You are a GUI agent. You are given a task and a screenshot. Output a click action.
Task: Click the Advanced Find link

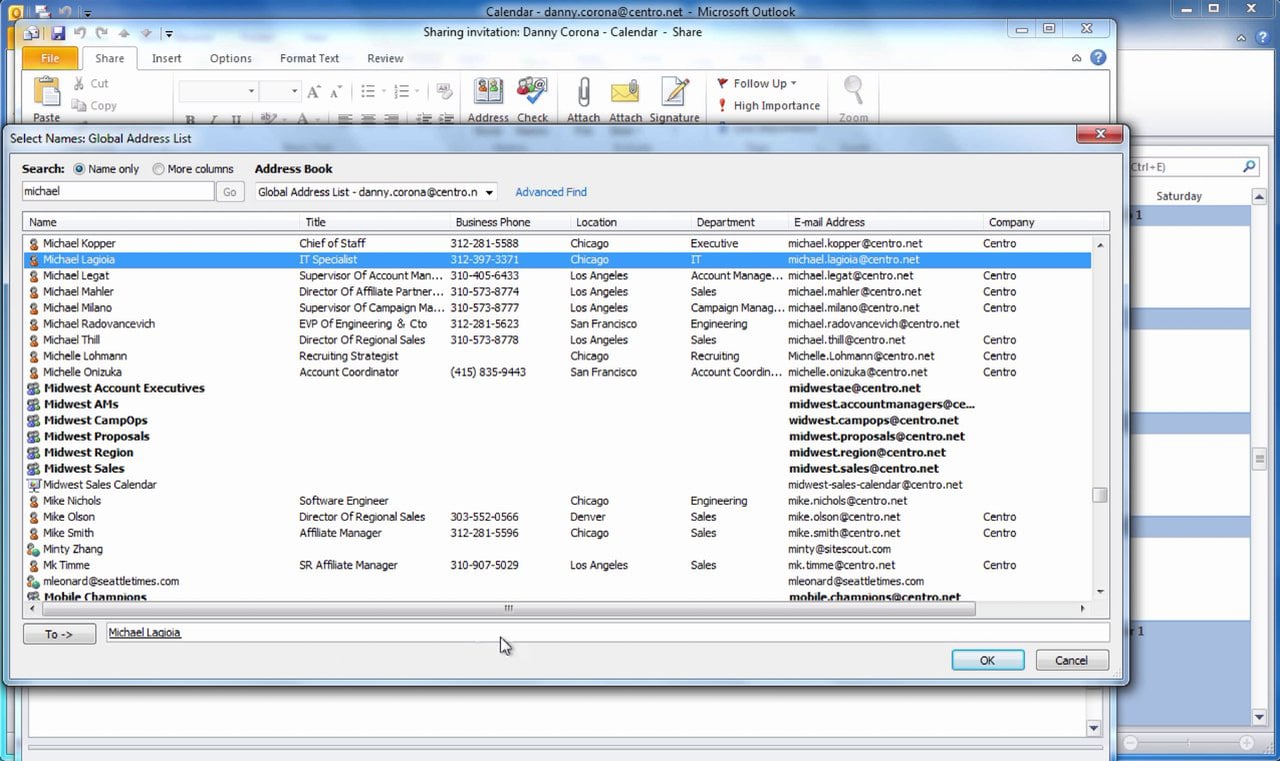coord(551,192)
